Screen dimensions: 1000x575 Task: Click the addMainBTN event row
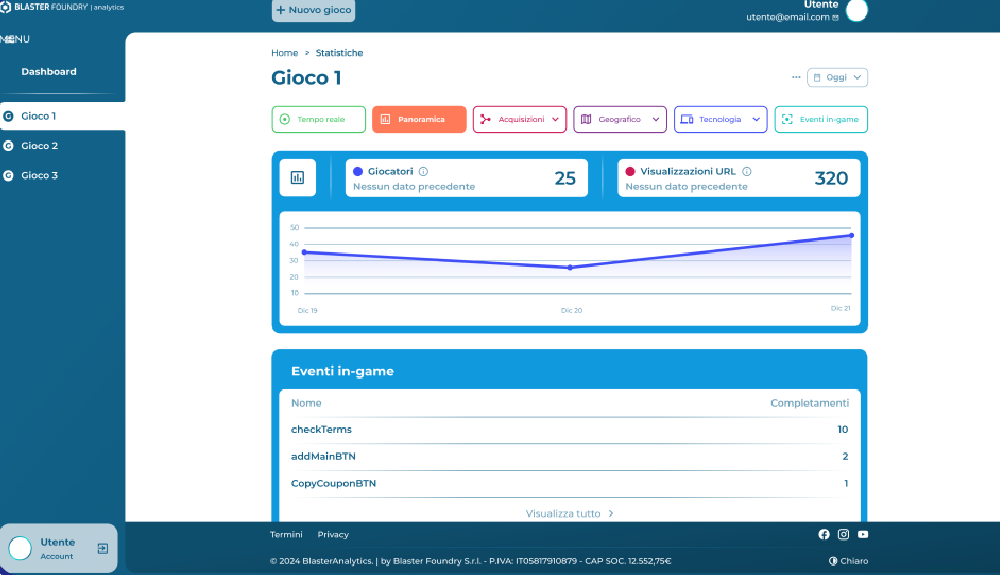click(x=570, y=456)
